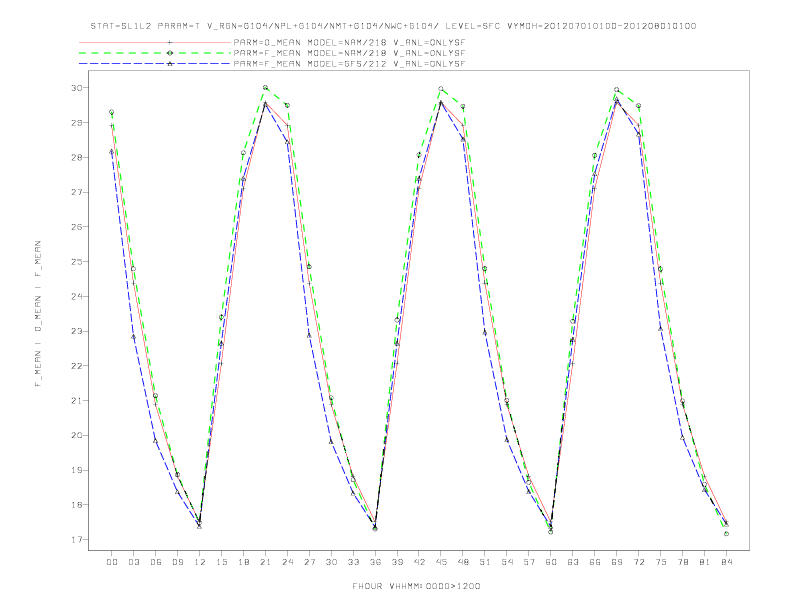Select y-axis tick value 22
The width and height of the screenshot is (792, 612).
click(x=77, y=366)
